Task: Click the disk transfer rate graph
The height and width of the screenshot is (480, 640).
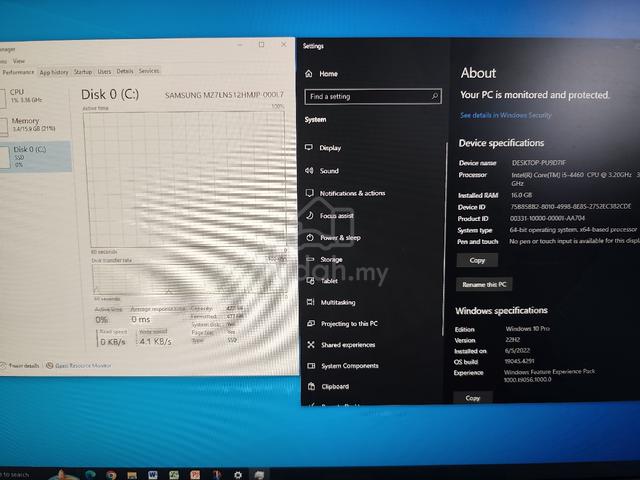Action: [x=190, y=278]
